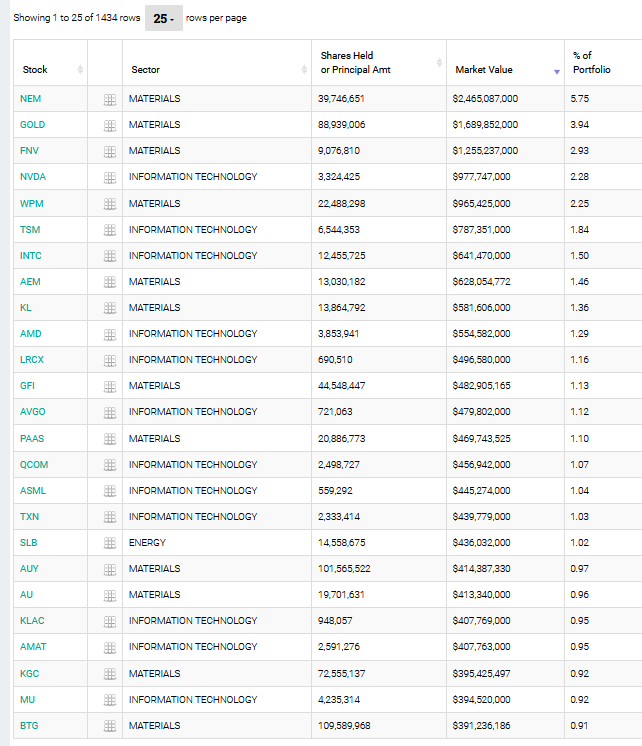This screenshot has height=746, width=642.
Task: Open the grid icon in the BTG row
Action: tap(110, 727)
